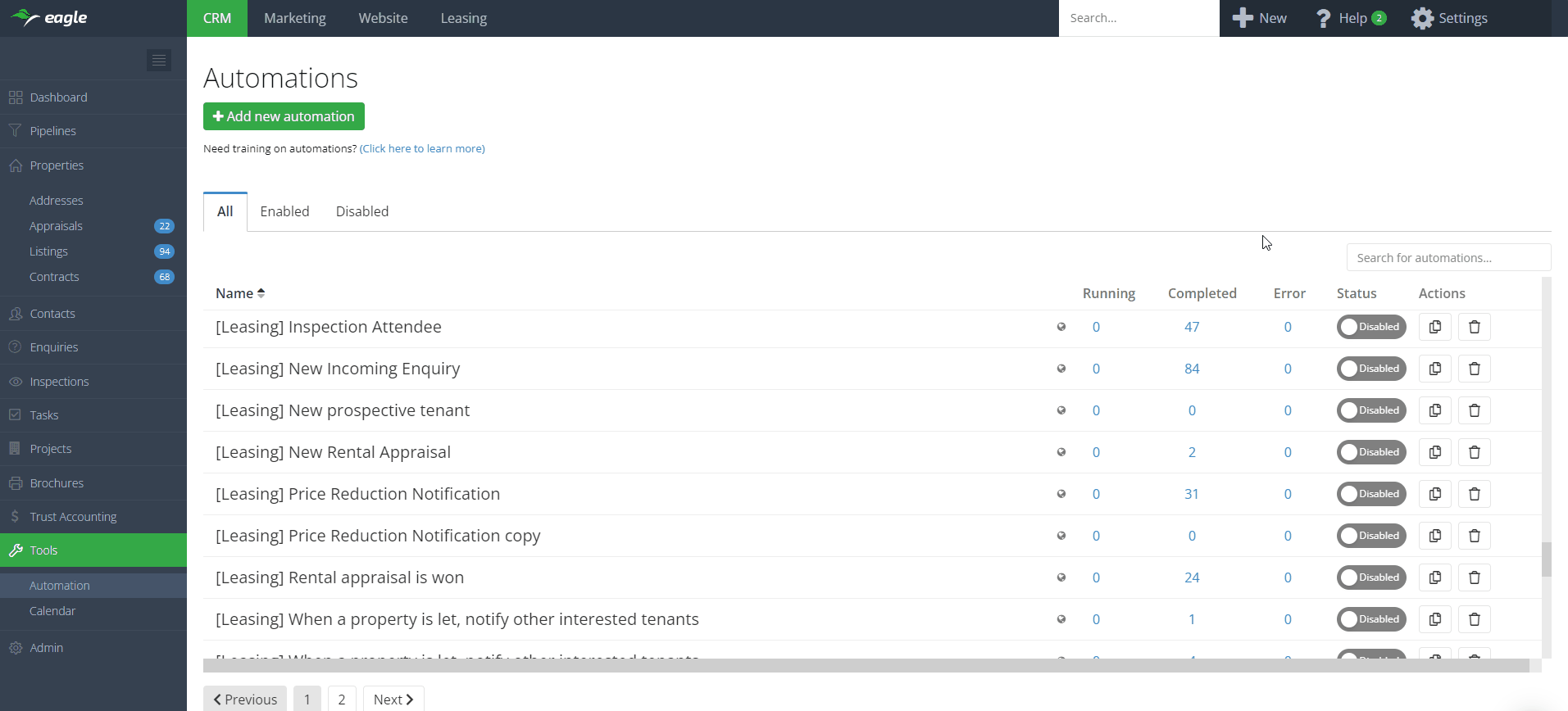Focus the Search for automations field
The width and height of the screenshot is (1568, 711).
pos(1448,257)
